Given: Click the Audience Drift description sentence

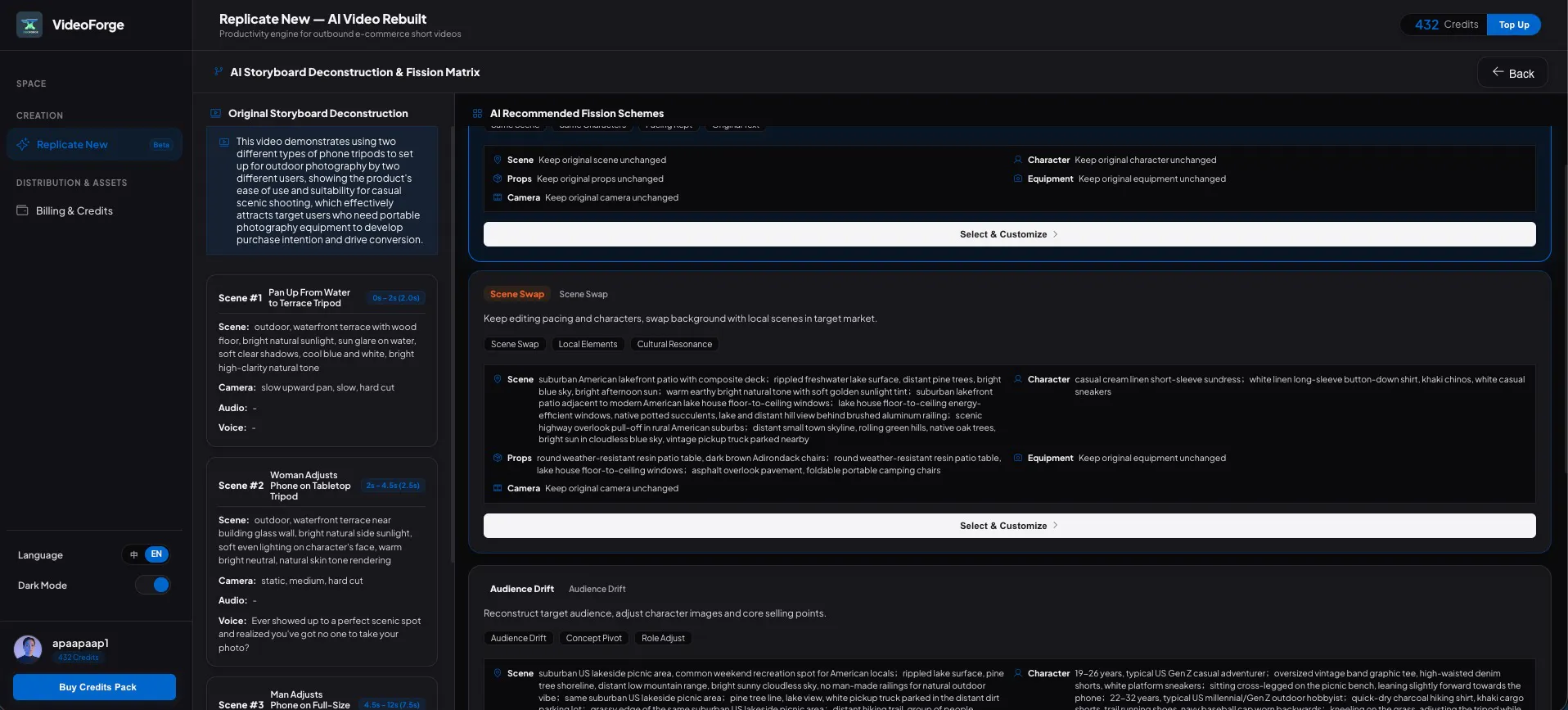Looking at the screenshot, I should (655, 613).
